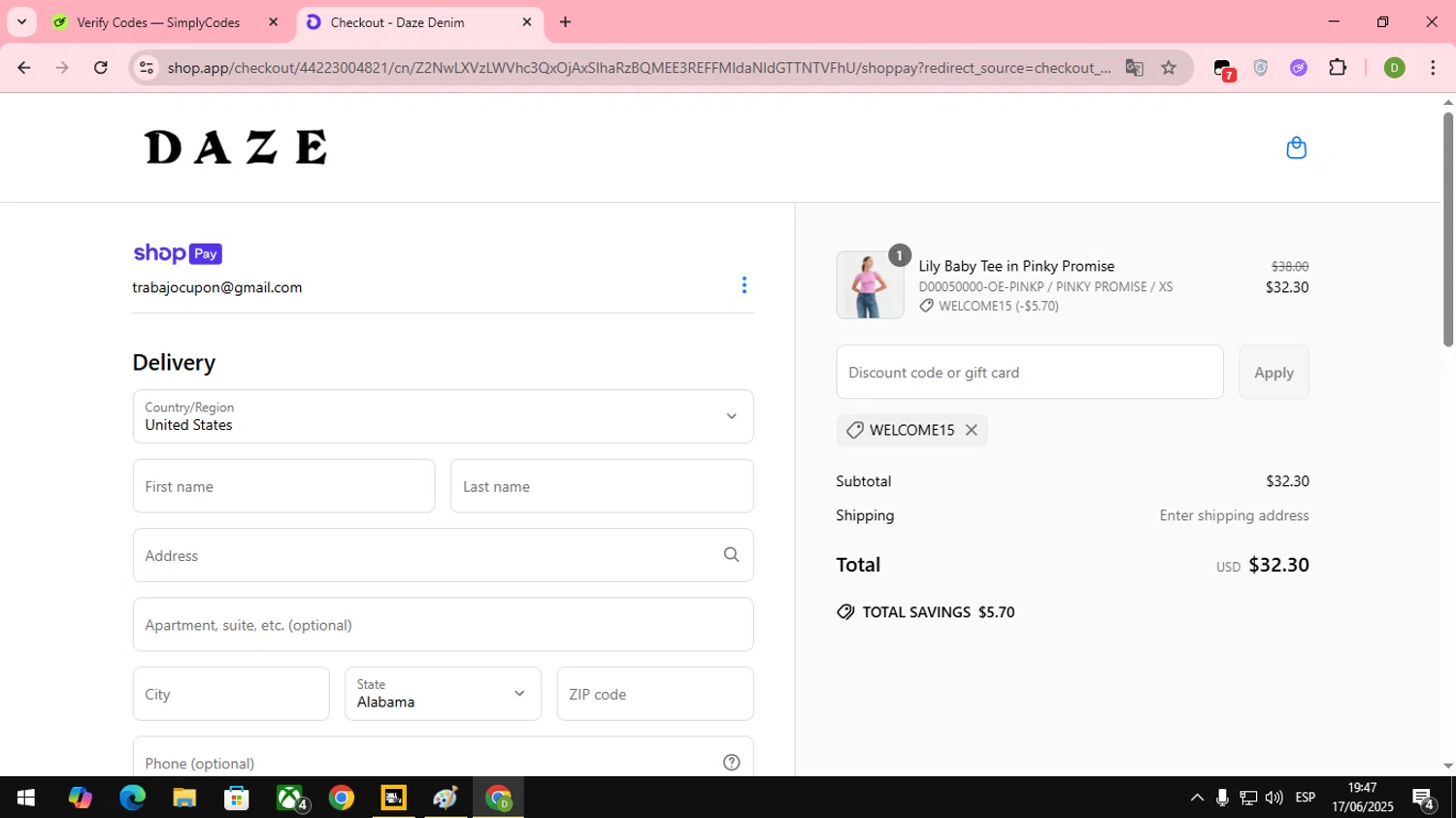The width and height of the screenshot is (1456, 818).
Task: Open the phone field help icon
Action: [732, 763]
